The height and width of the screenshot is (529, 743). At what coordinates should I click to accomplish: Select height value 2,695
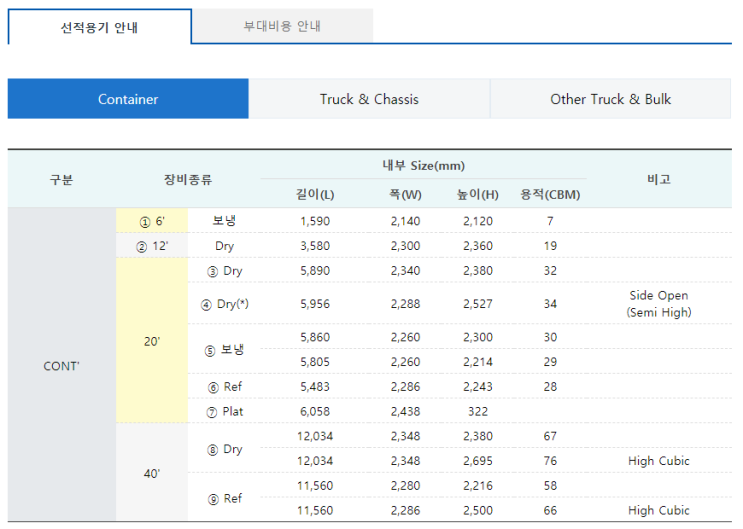478,461
